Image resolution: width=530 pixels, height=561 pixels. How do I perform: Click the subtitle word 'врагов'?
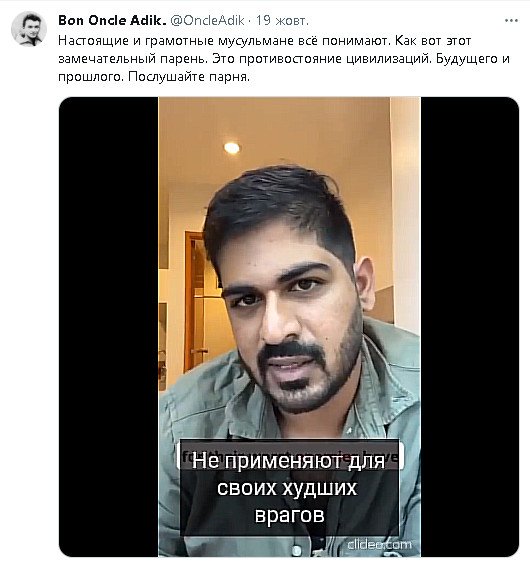pos(289,515)
